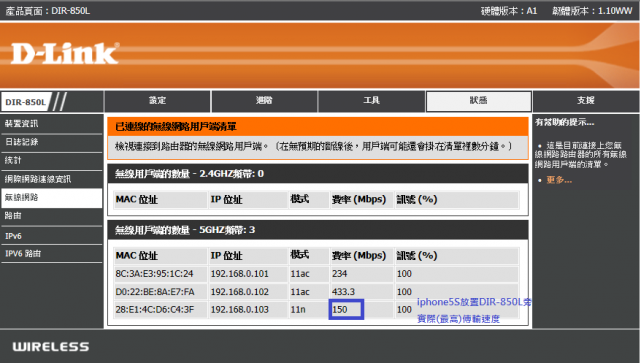640x363 pixels.
Task: Open the 設定 tab
Action: pyautogui.click(x=157, y=101)
